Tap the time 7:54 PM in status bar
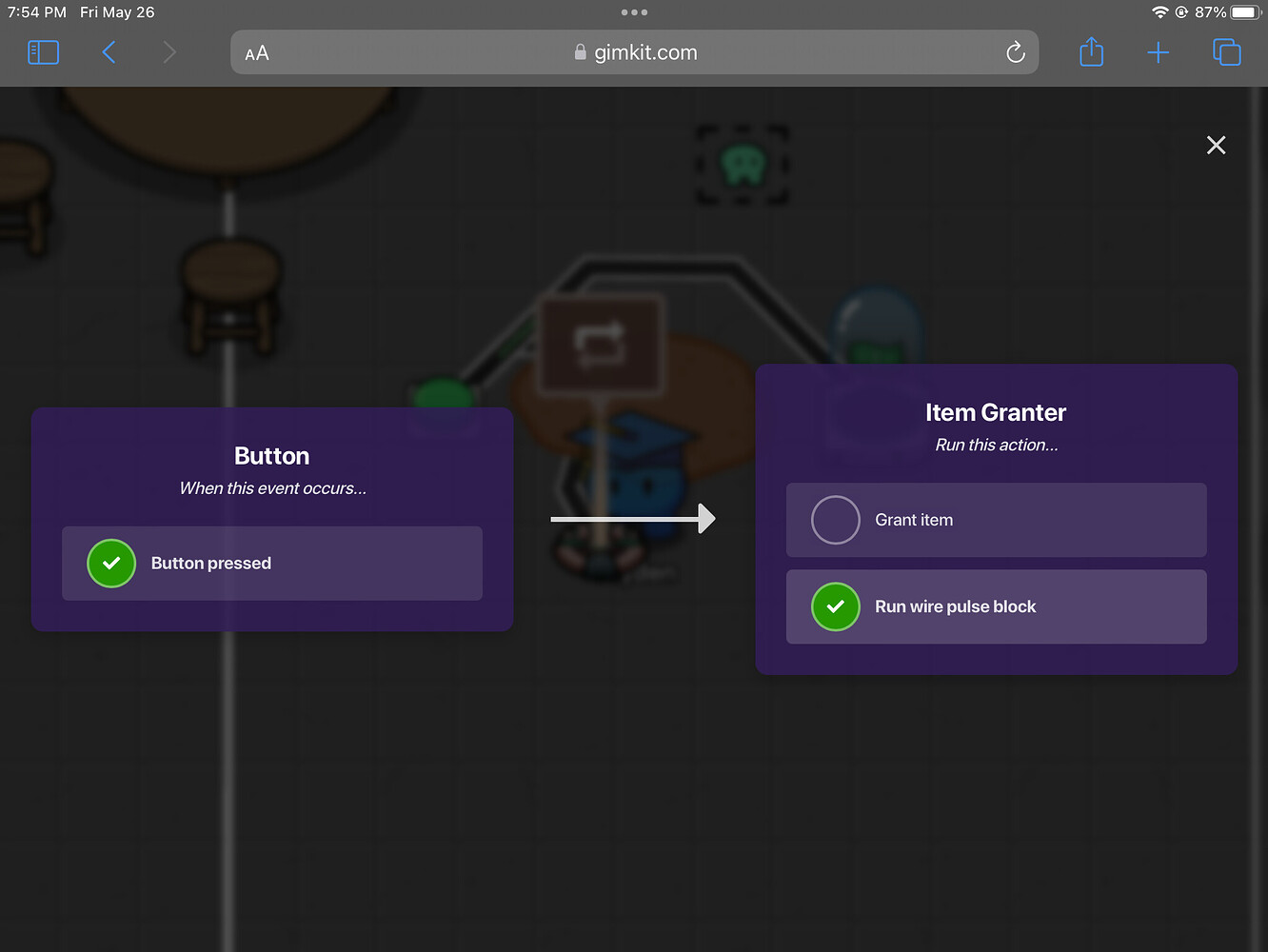1268x952 pixels. pos(37,12)
